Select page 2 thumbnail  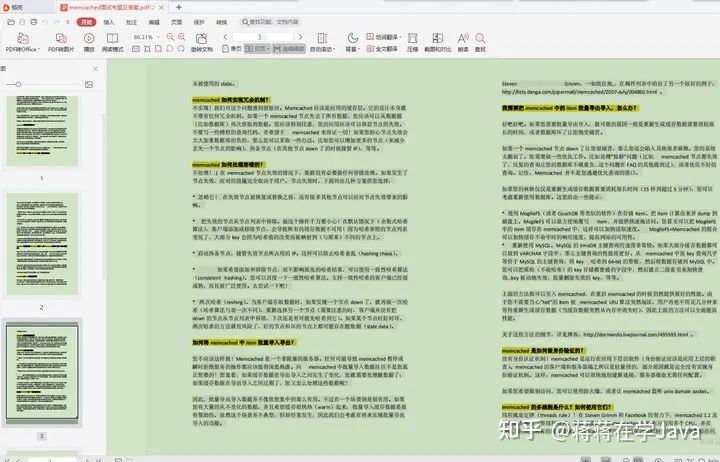tap(42, 244)
